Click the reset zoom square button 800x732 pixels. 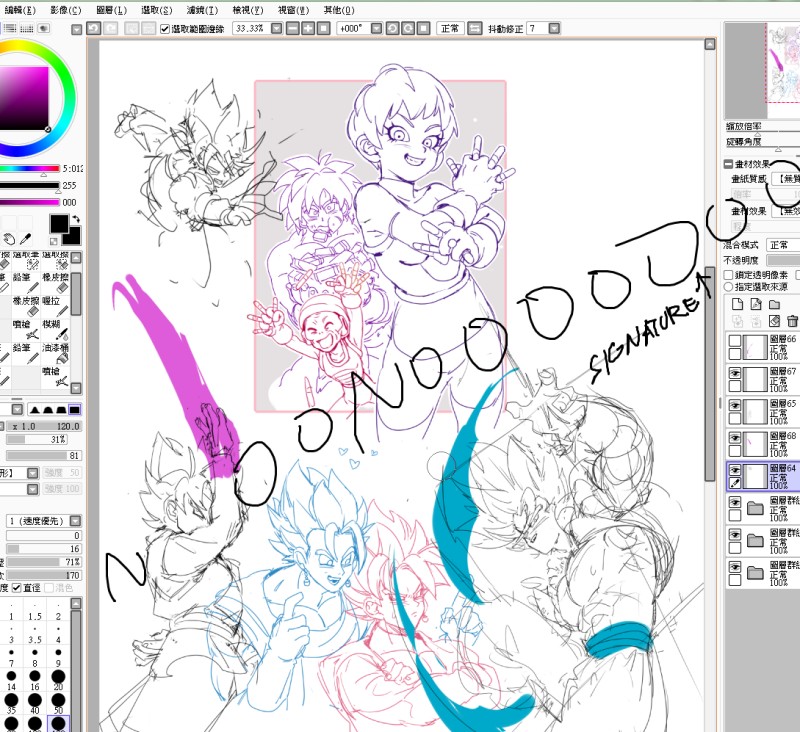(x=323, y=29)
